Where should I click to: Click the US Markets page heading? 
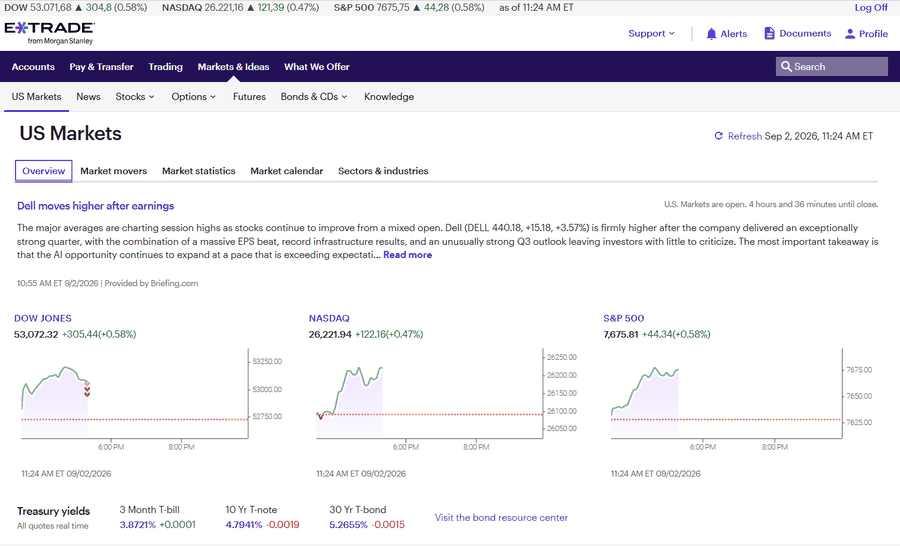tap(71, 133)
